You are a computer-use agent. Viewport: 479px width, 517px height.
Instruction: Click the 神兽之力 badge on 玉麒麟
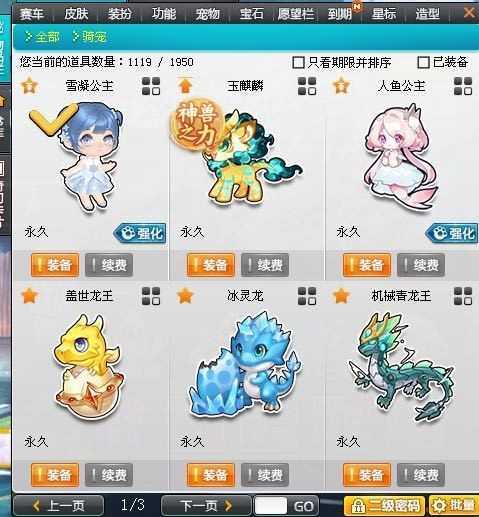pyautogui.click(x=197, y=125)
